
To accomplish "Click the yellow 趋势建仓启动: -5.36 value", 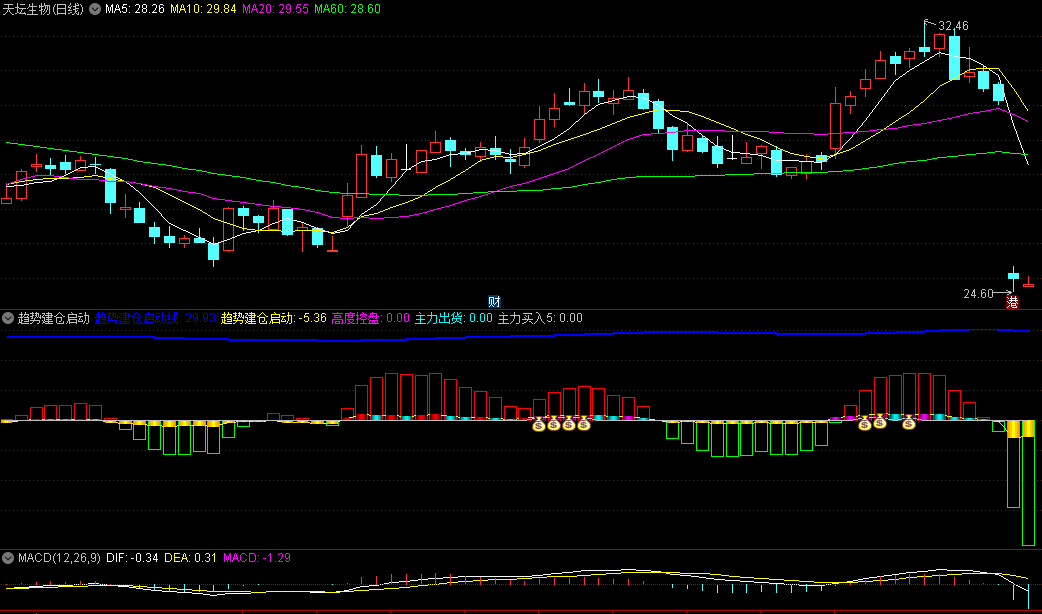I will coord(274,318).
